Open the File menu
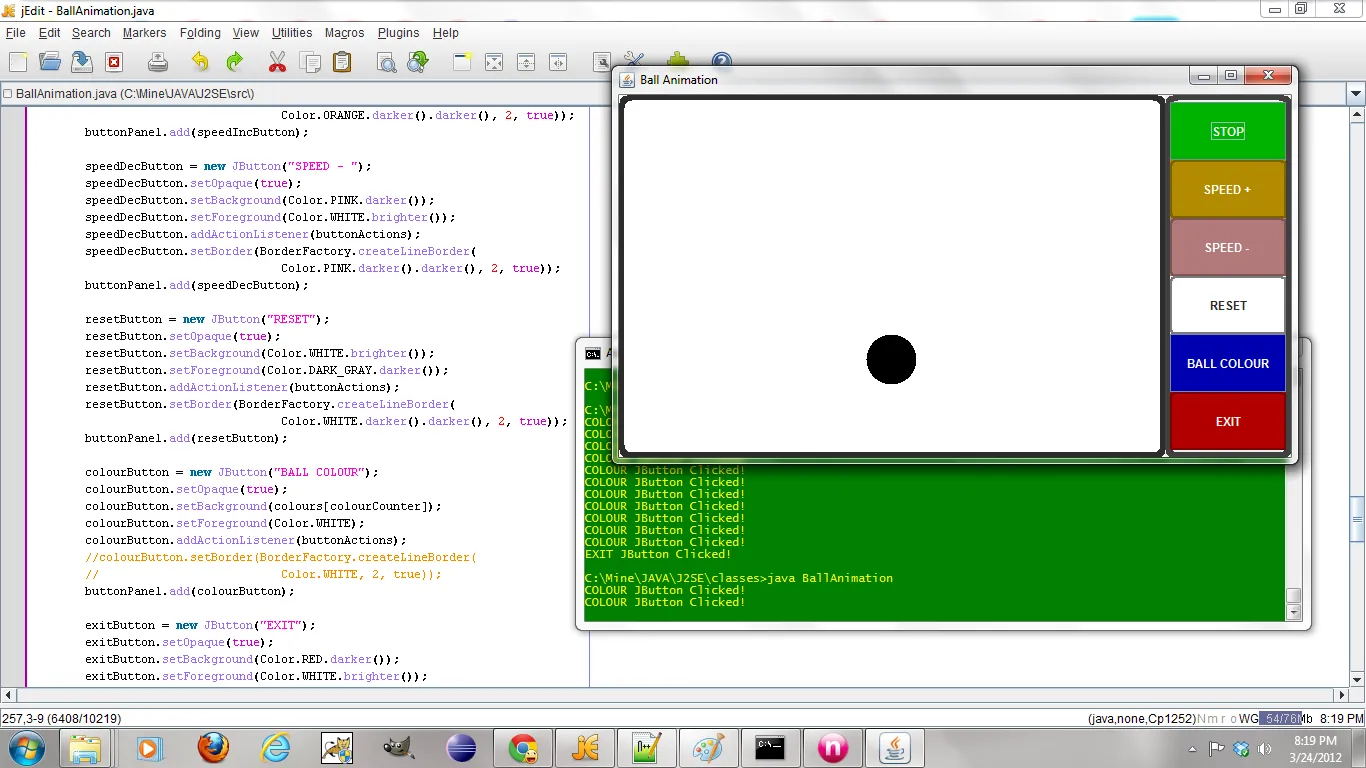1366x768 pixels. [x=15, y=33]
